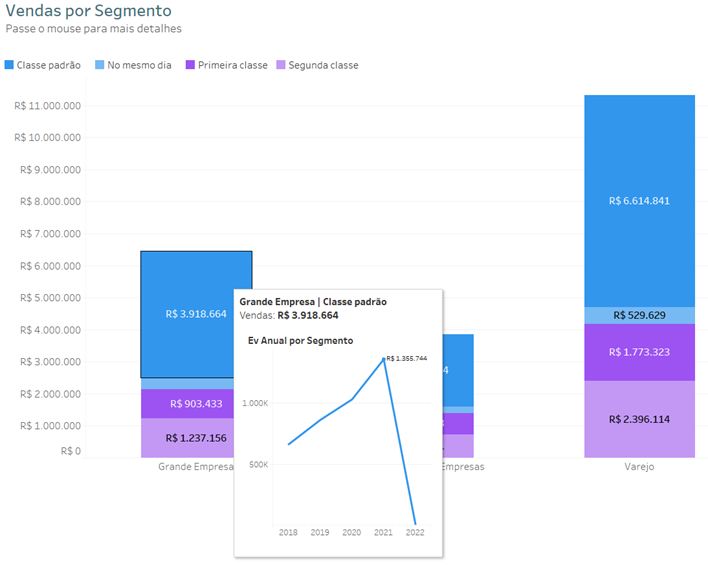708x565 pixels.
Task: Click the 2021 label on tooltip chart
Action: (383, 532)
